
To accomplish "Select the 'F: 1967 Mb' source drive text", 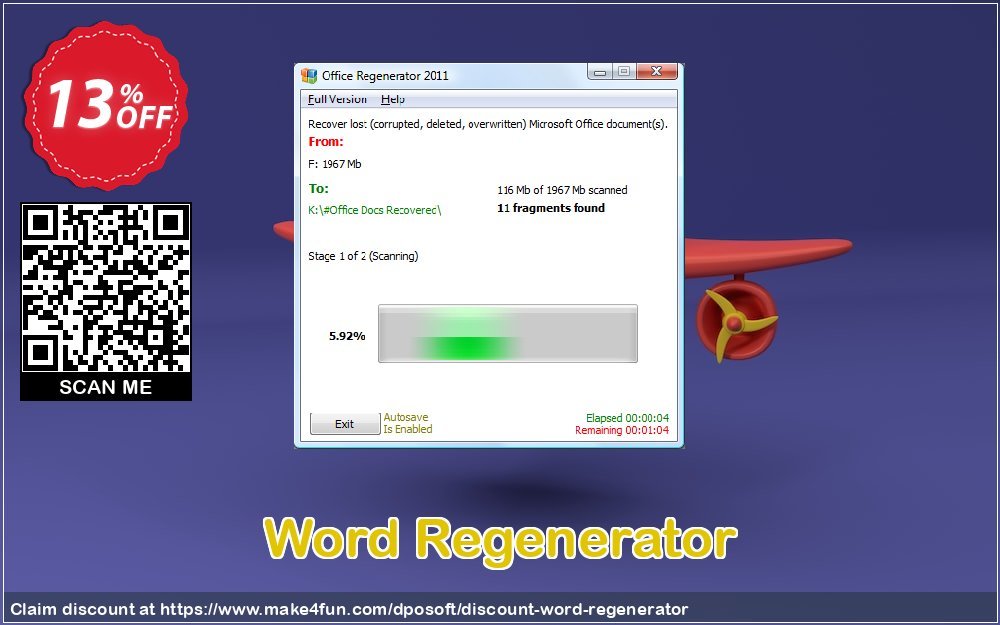I will [334, 164].
